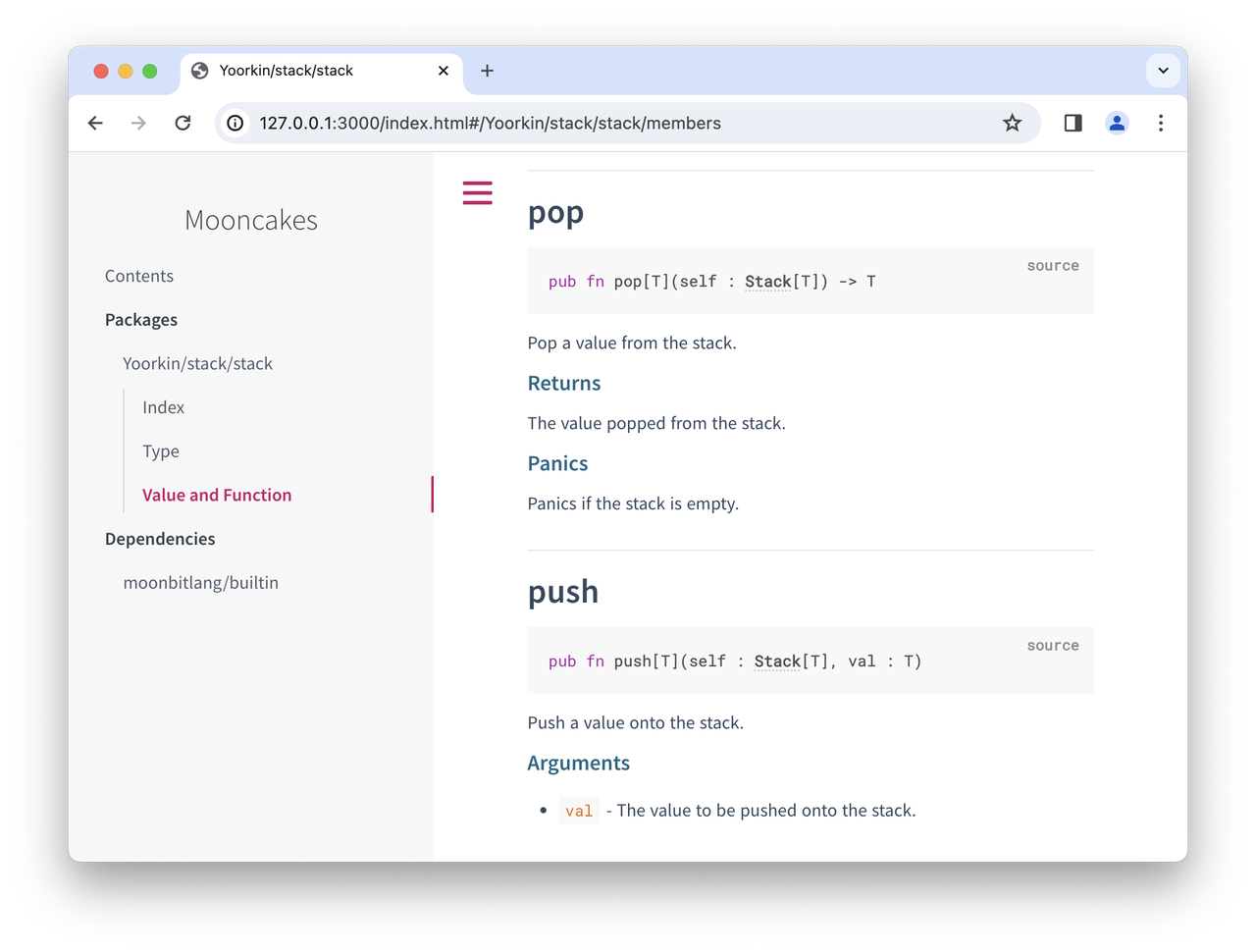Click the browser forward arrow
1256x952 pixels.
click(138, 123)
